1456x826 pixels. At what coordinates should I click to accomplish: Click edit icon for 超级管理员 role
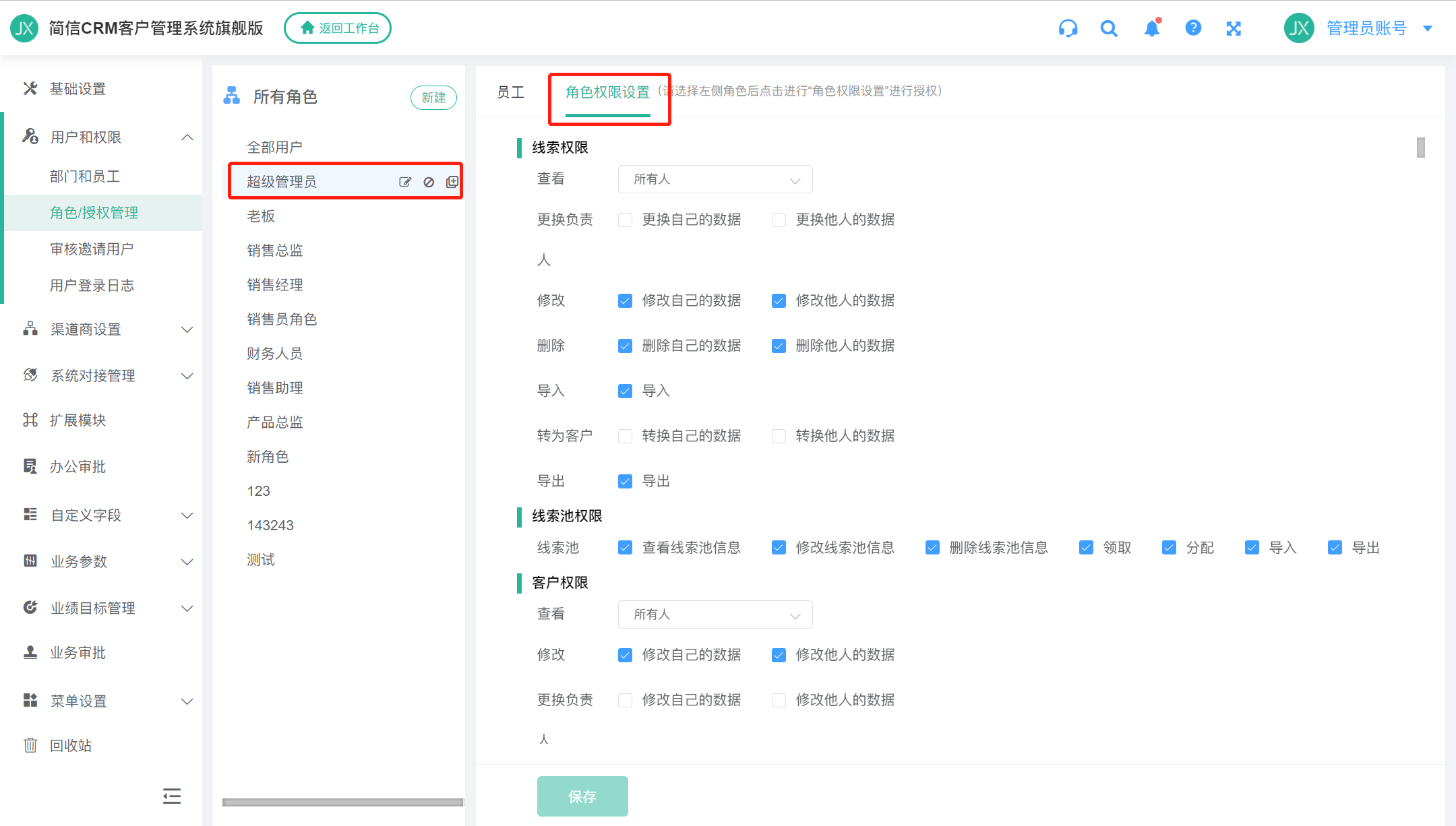pos(405,182)
